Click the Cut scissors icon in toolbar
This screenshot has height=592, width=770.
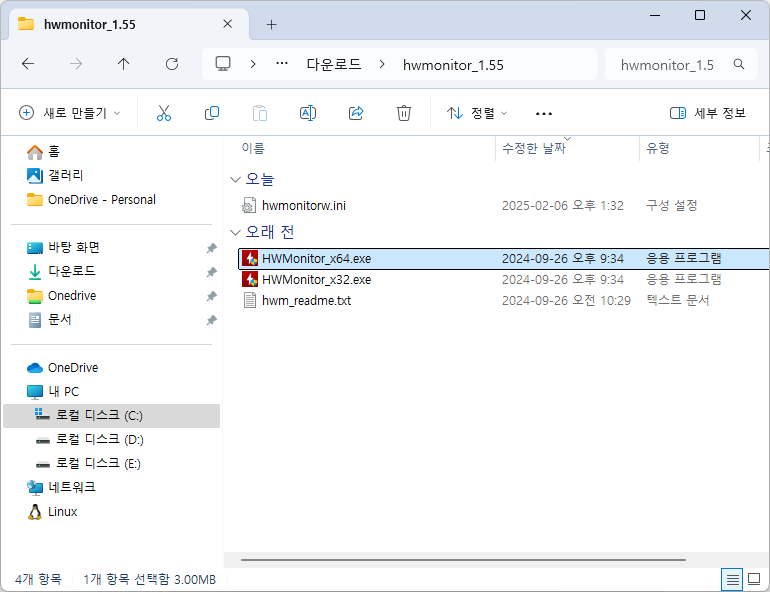pos(164,113)
